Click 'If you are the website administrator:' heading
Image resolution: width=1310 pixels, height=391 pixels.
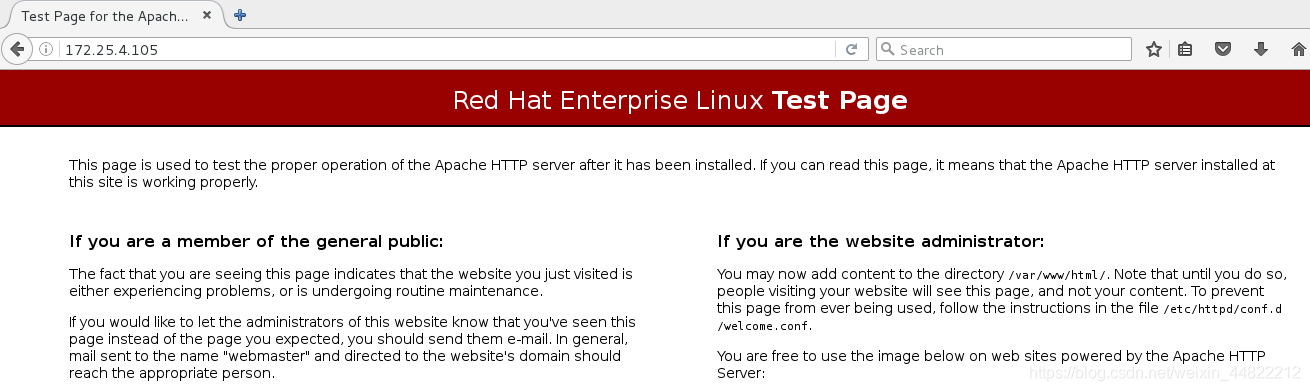click(880, 241)
